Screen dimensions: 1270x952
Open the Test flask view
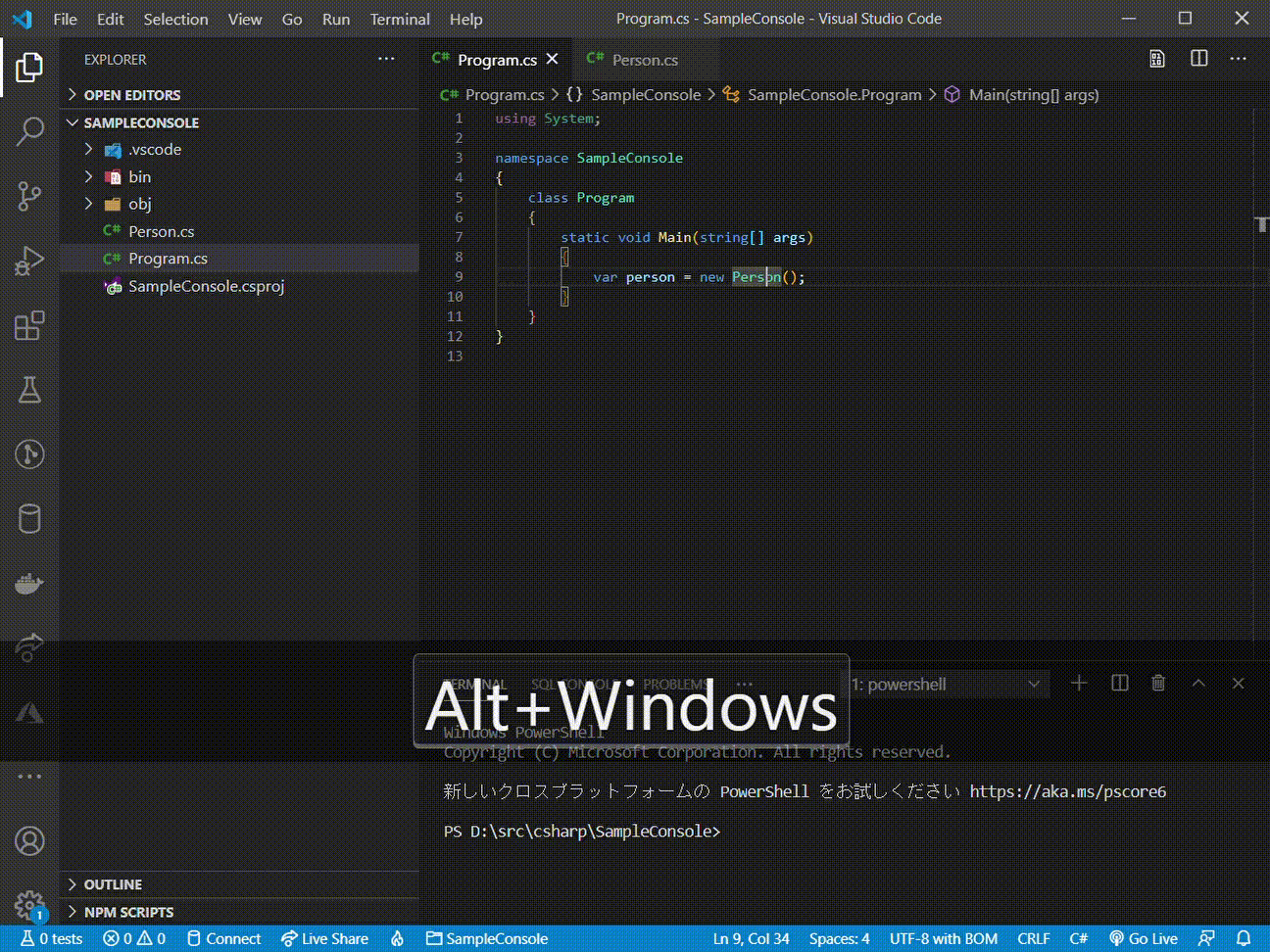[x=29, y=390]
